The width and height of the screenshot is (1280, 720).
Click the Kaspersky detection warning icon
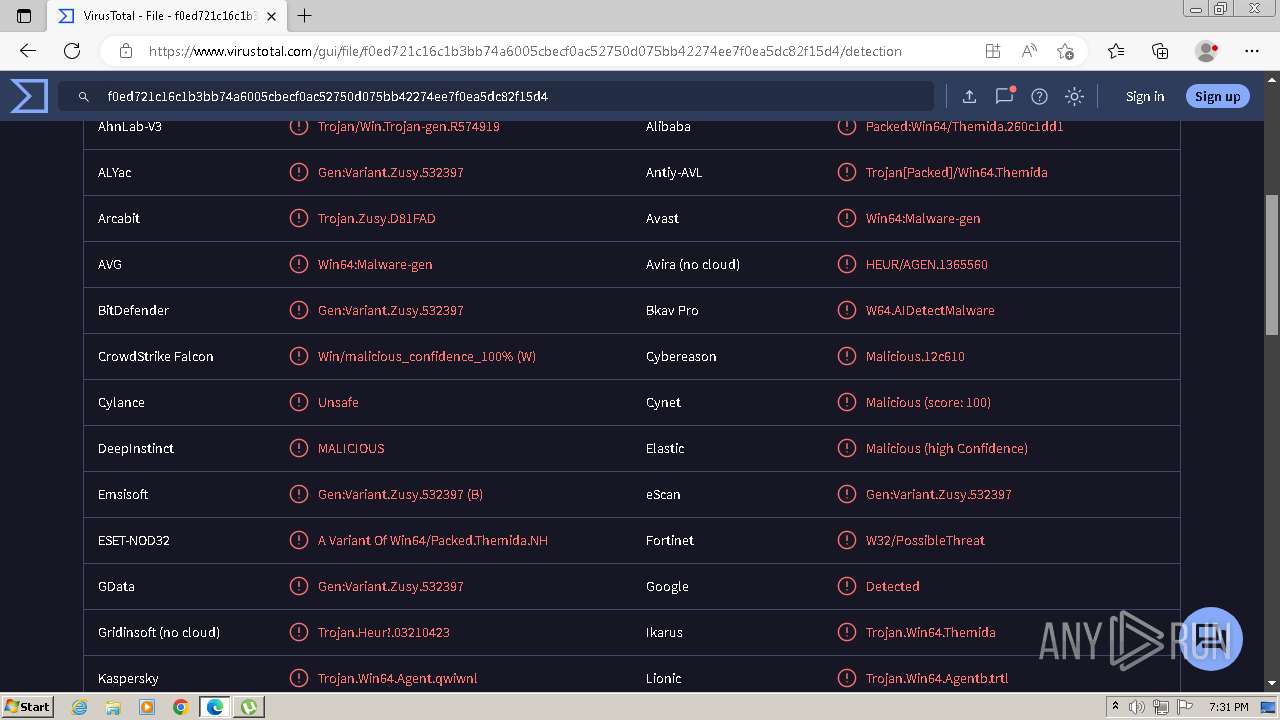(x=298, y=678)
